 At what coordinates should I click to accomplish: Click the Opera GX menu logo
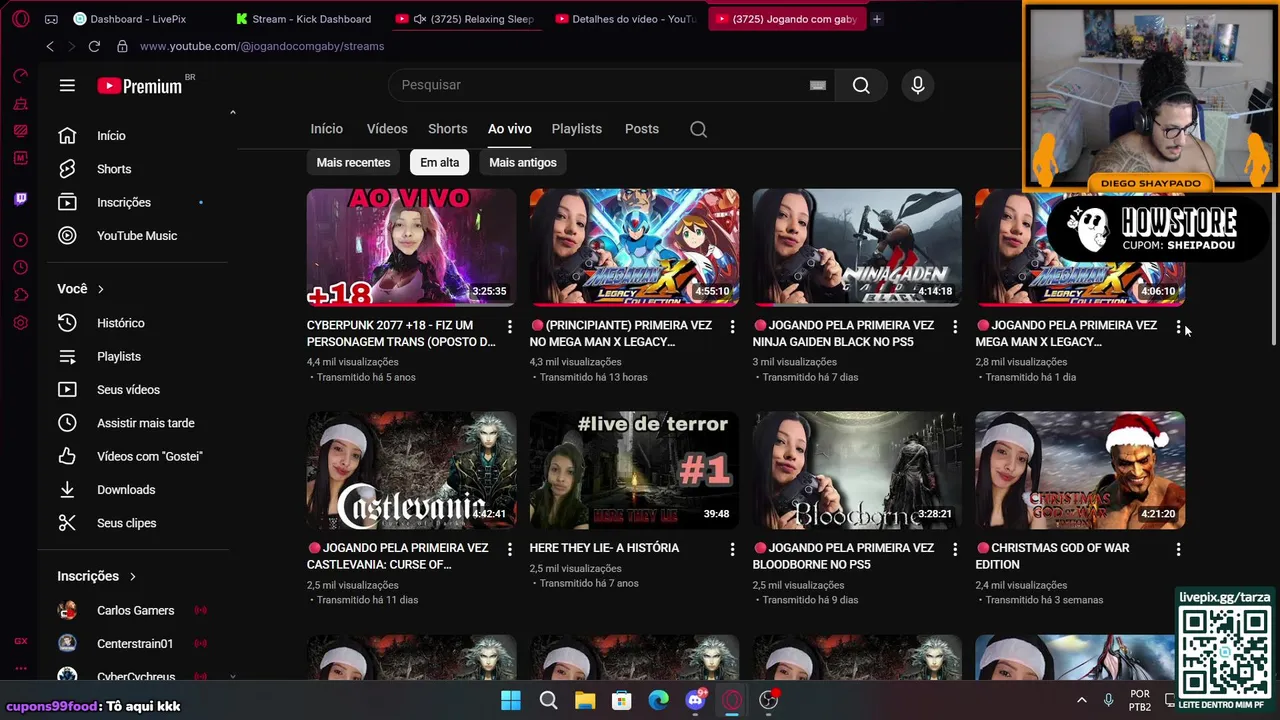[21, 19]
